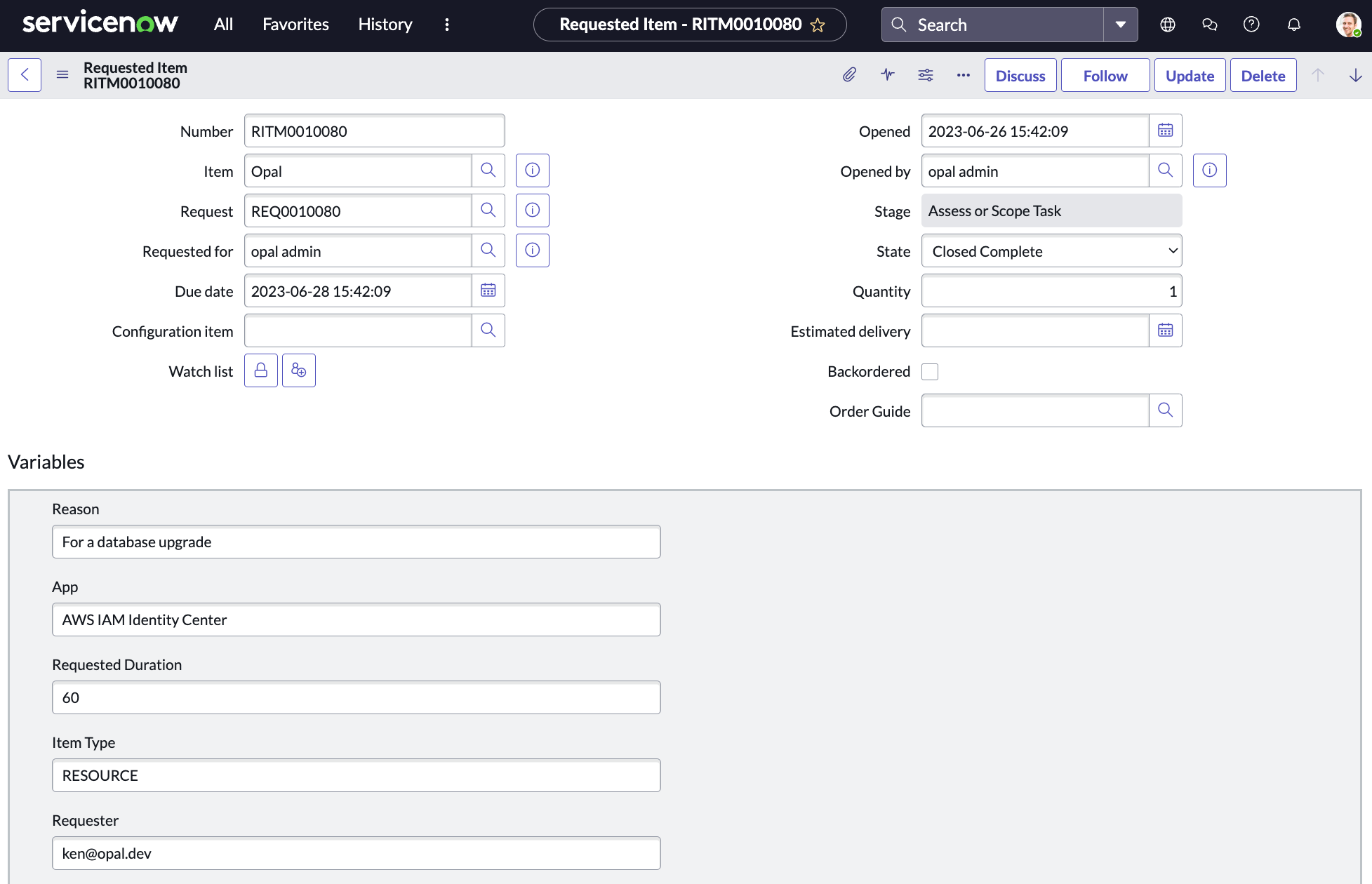Open the notifications bell
Viewport: 1372px width, 884px height.
coord(1294,25)
